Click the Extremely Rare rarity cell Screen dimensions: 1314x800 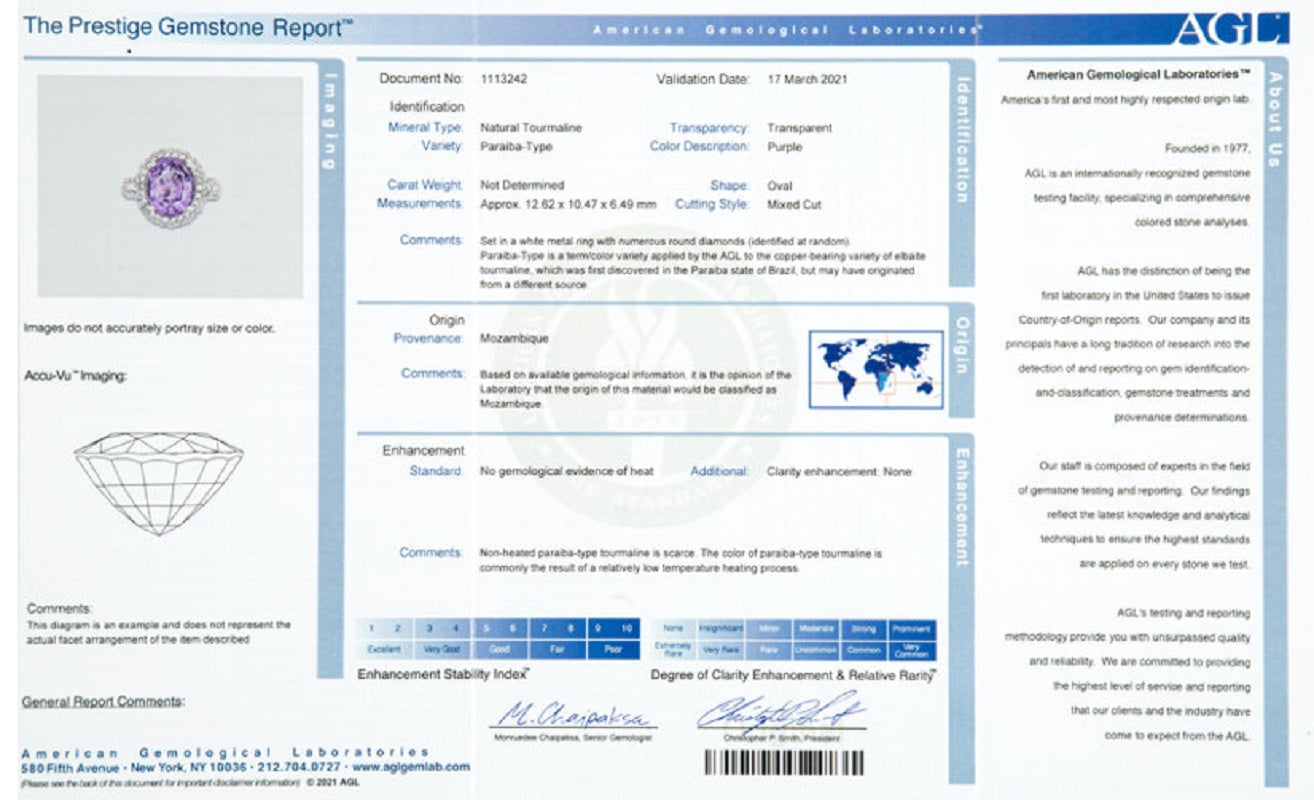coord(673,650)
